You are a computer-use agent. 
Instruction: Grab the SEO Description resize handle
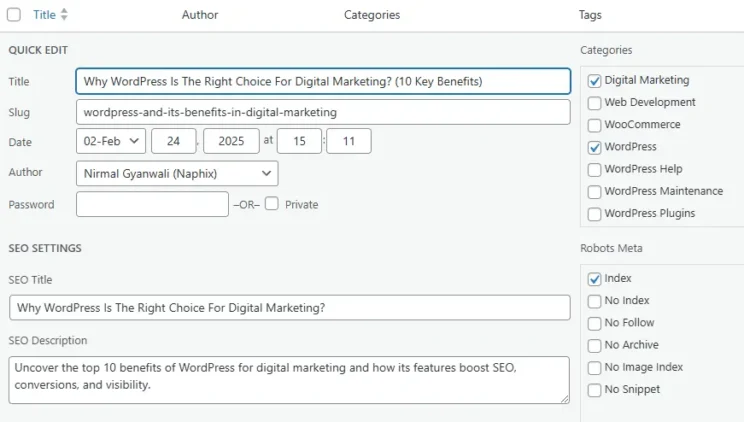coord(565,399)
